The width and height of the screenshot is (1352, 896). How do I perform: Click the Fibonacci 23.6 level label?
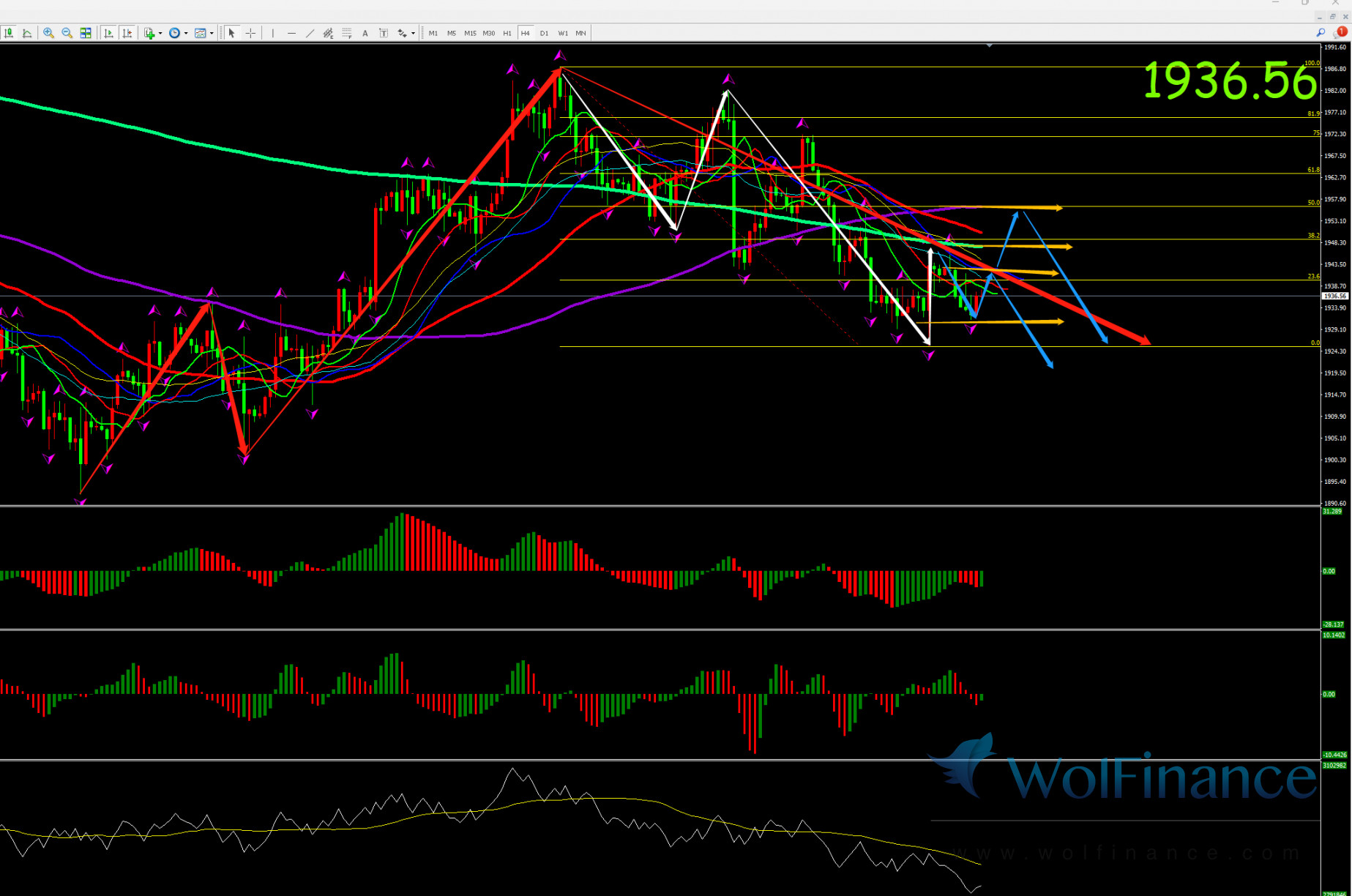[x=1313, y=277]
